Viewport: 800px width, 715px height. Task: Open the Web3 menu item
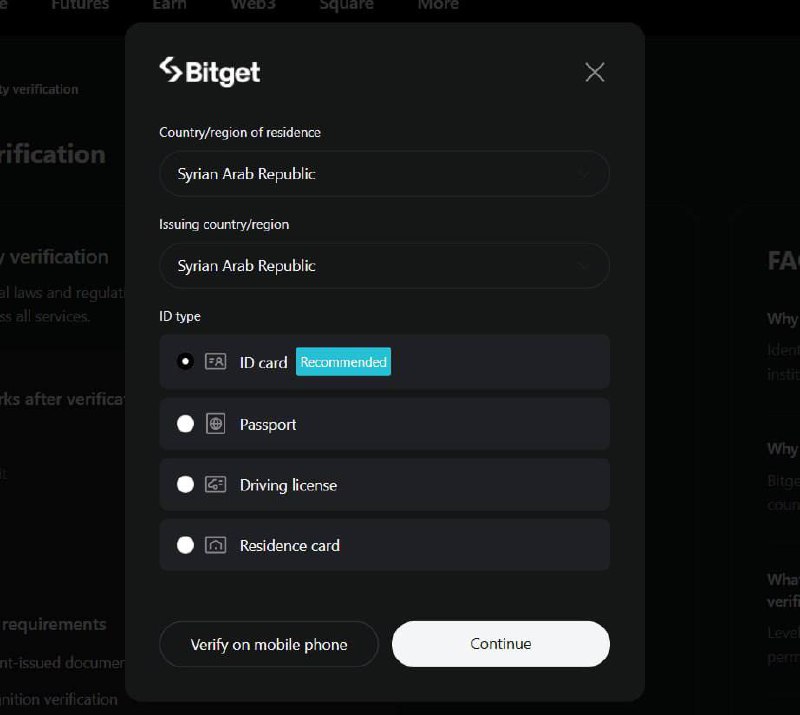253,5
